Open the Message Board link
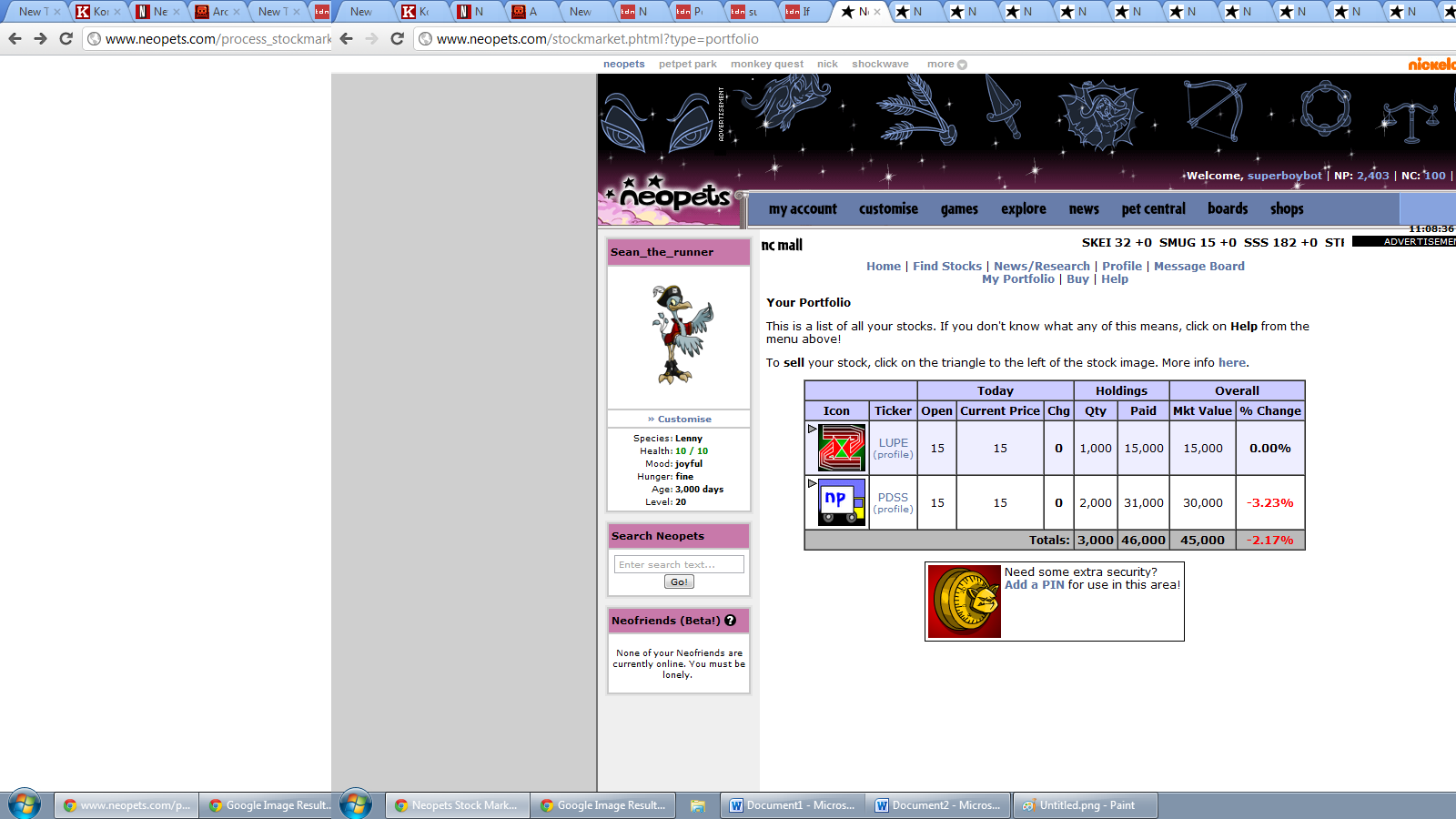Viewport: 1456px width, 819px height. [1199, 267]
